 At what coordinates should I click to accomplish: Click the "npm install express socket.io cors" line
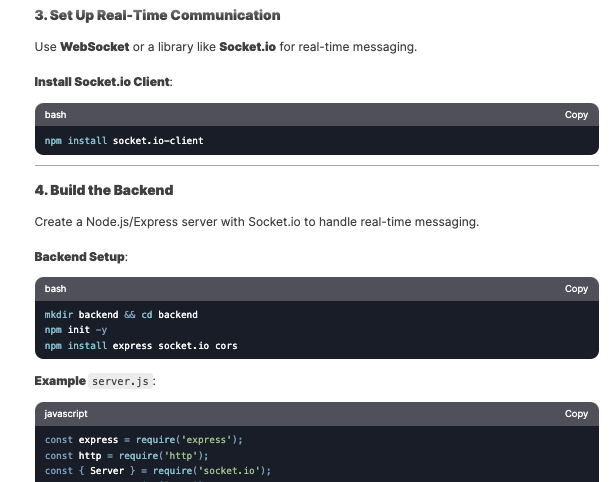pos(141,346)
